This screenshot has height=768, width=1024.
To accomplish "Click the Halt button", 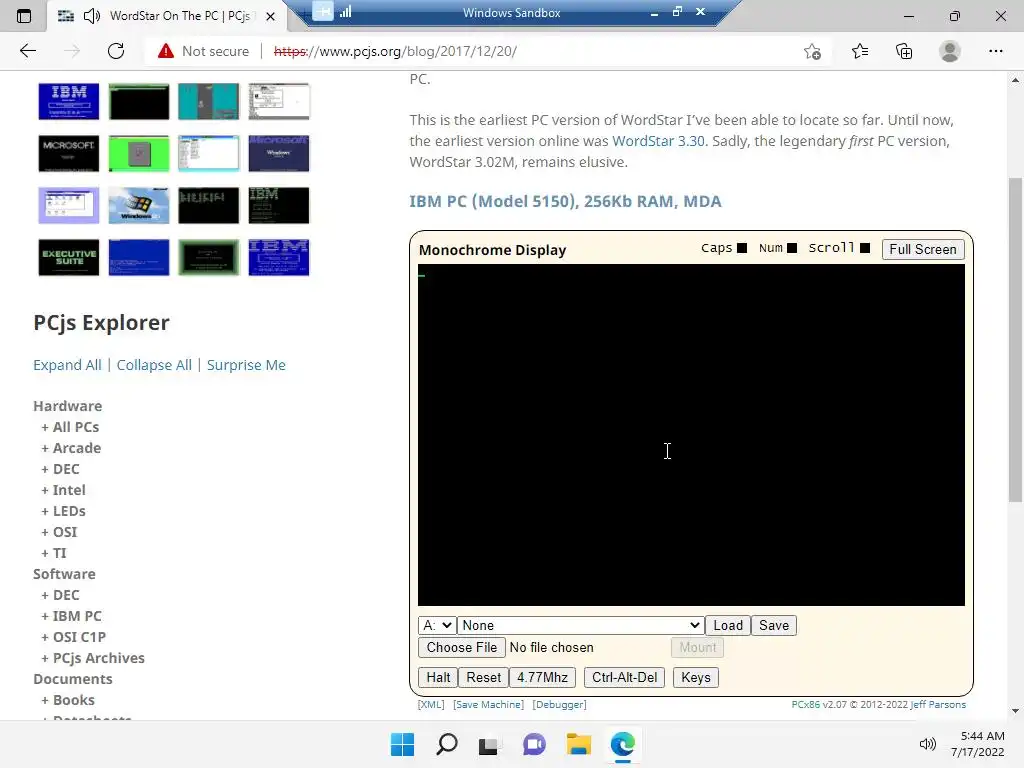I will 438,677.
